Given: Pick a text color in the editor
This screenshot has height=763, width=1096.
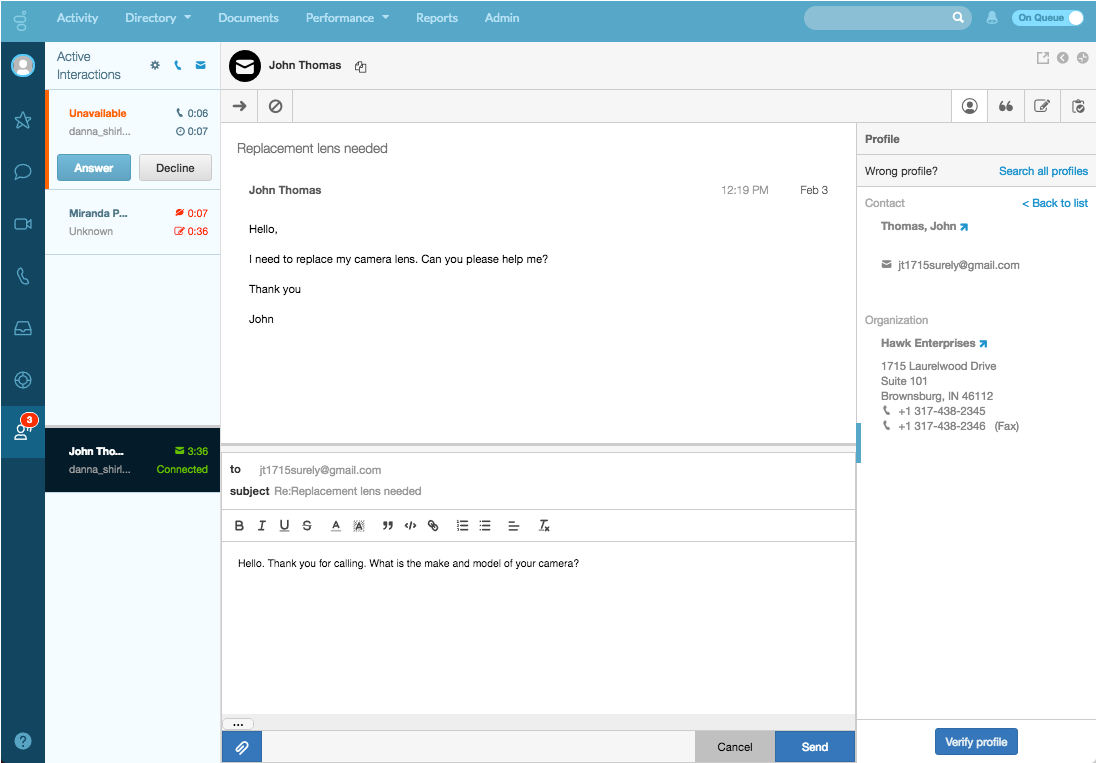Looking at the screenshot, I should tap(336, 526).
